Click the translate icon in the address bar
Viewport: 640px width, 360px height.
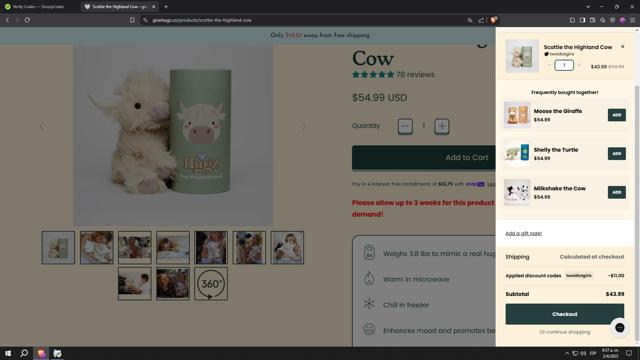tap(470, 20)
